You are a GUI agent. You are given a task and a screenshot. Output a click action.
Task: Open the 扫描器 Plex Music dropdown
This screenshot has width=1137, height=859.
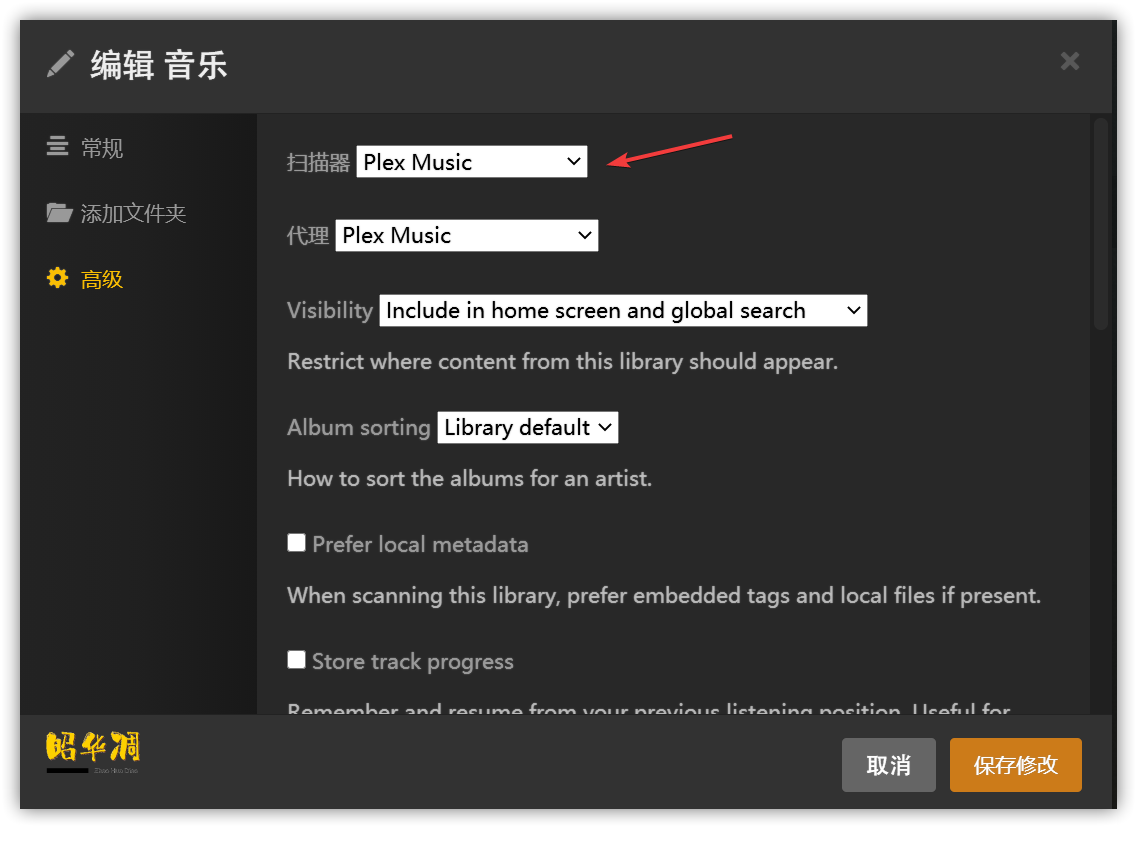(471, 162)
